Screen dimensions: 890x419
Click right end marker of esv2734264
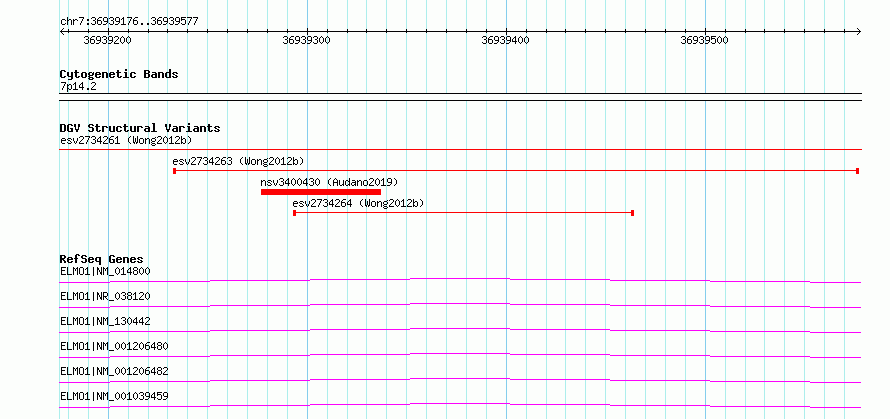click(632, 213)
